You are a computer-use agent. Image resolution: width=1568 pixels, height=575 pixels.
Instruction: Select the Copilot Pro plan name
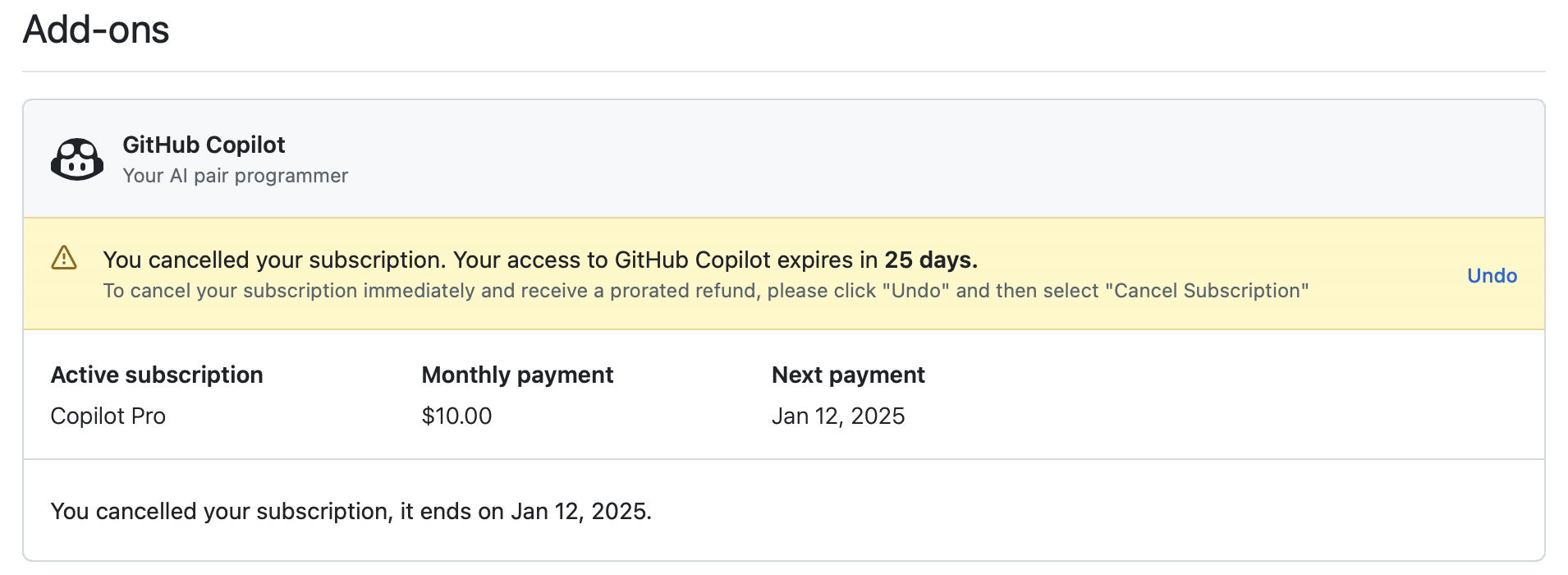(108, 416)
